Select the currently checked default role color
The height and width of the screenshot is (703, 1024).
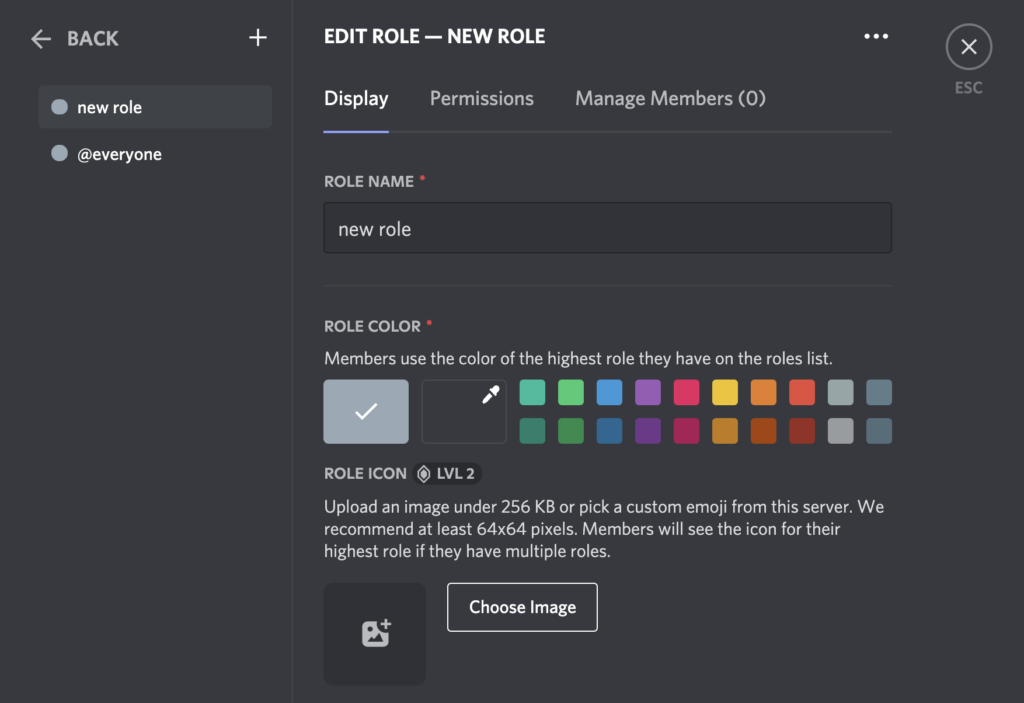coord(365,410)
